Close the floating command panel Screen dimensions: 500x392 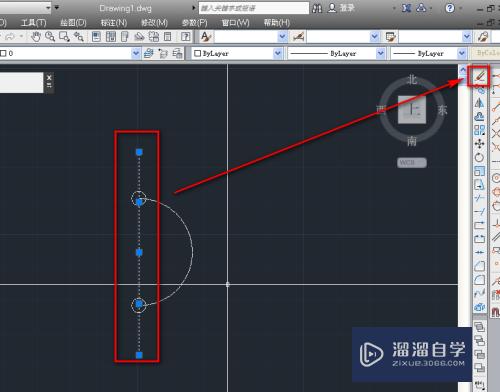pos(49,77)
